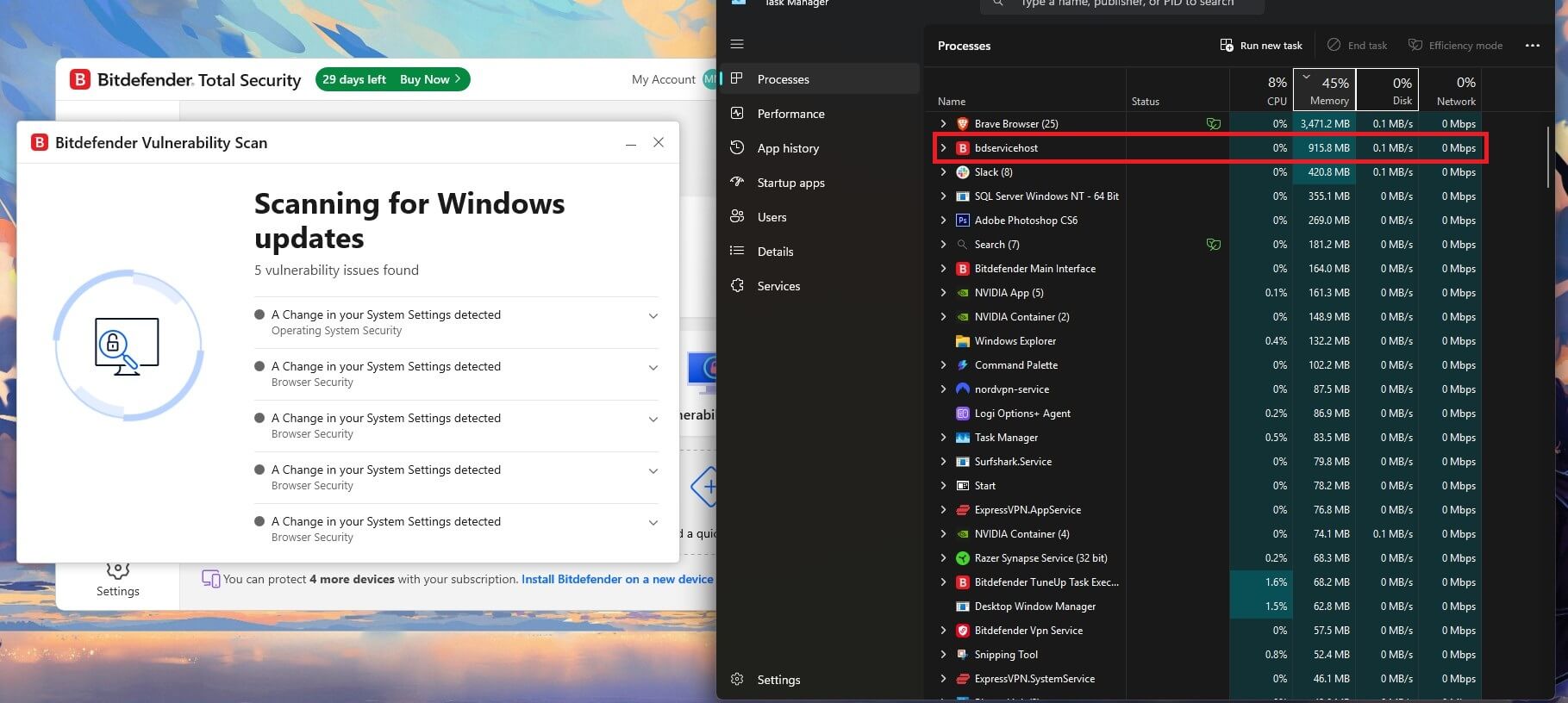Click Status column header
1568x703 pixels.
coord(1178,90)
